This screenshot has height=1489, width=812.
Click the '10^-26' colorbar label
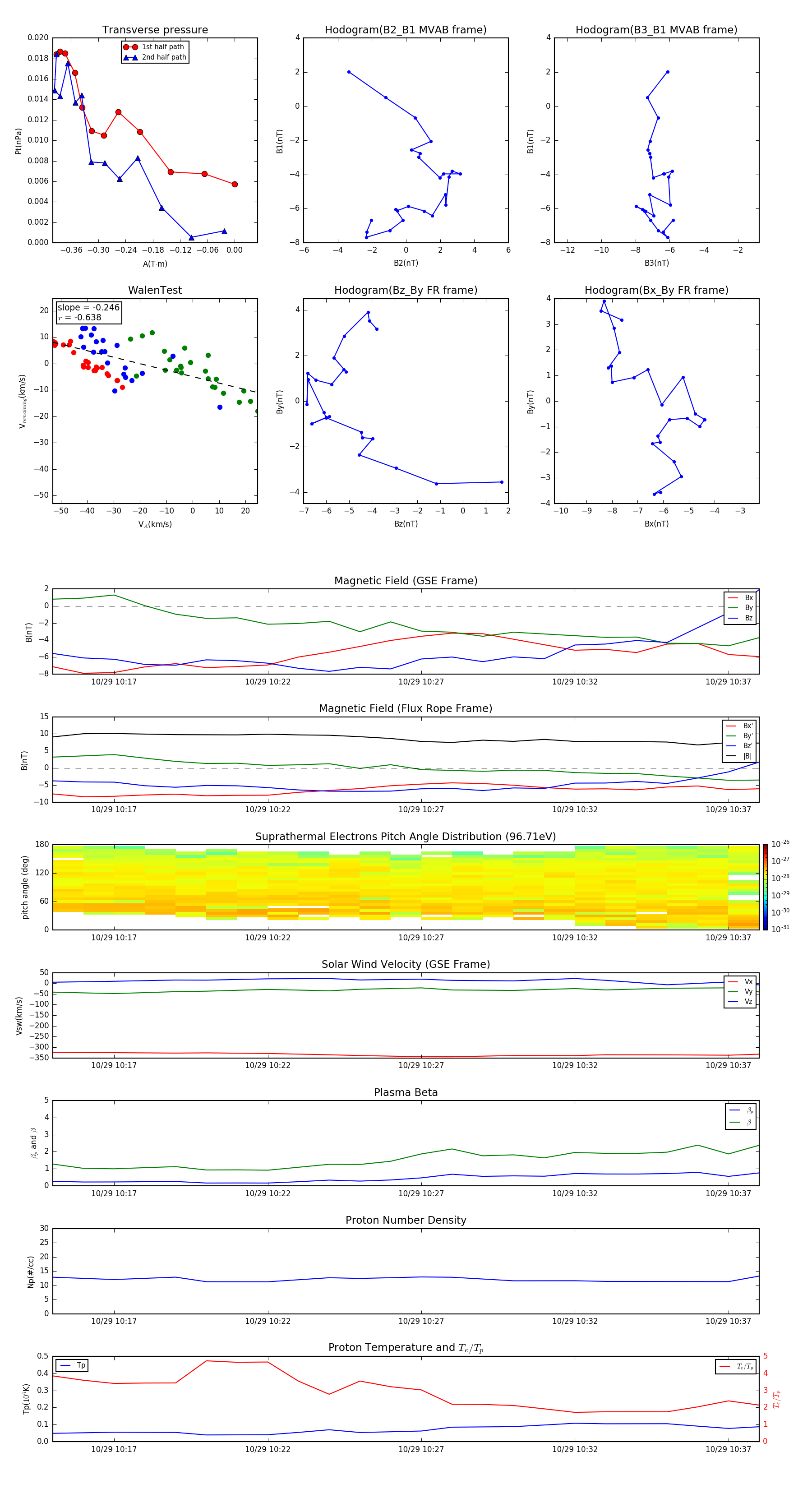pos(780,844)
